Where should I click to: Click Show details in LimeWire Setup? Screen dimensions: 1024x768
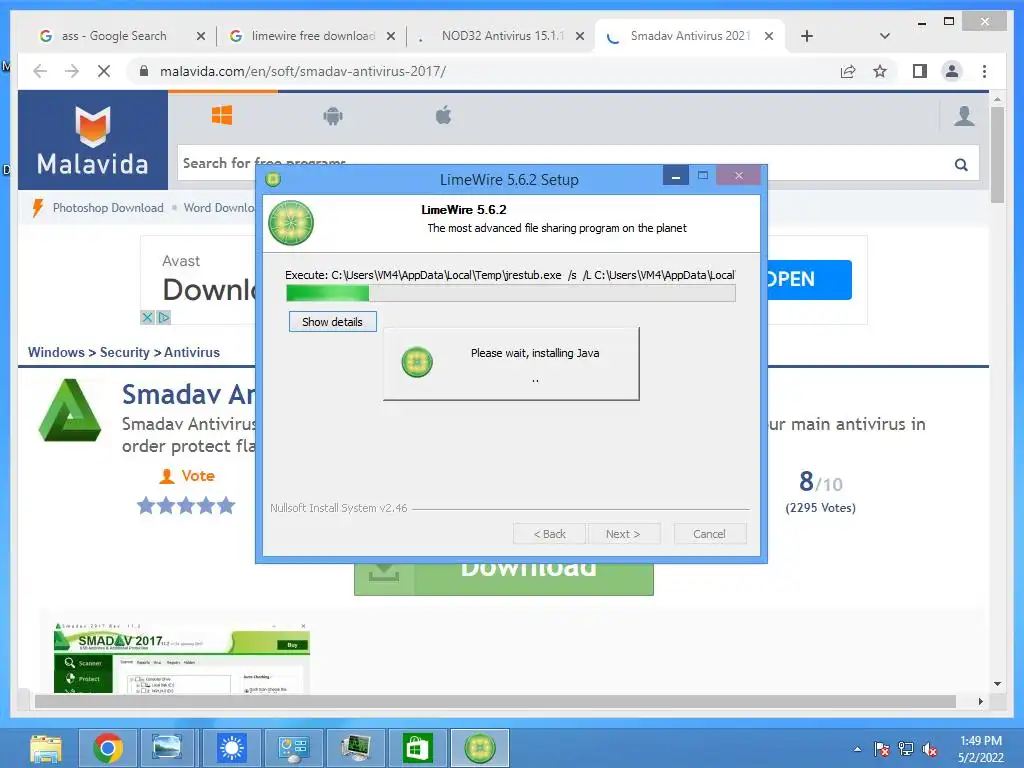(332, 322)
